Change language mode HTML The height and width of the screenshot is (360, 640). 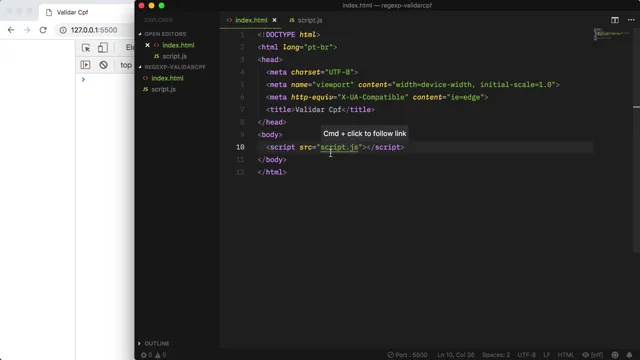[566, 355]
